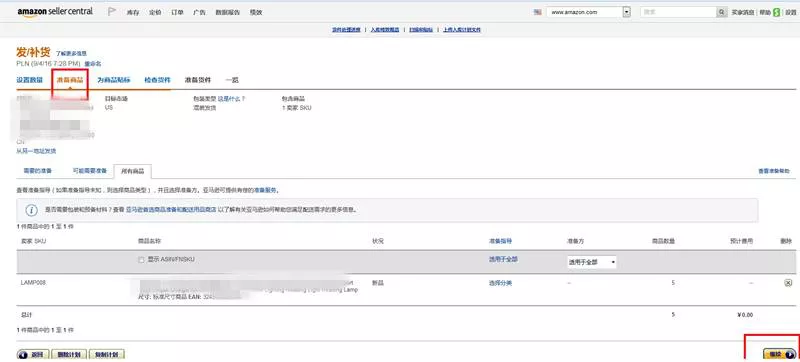Image resolution: width=800 pixels, height=362 pixels.
Task: Open the 库存 menu
Action: click(x=133, y=12)
